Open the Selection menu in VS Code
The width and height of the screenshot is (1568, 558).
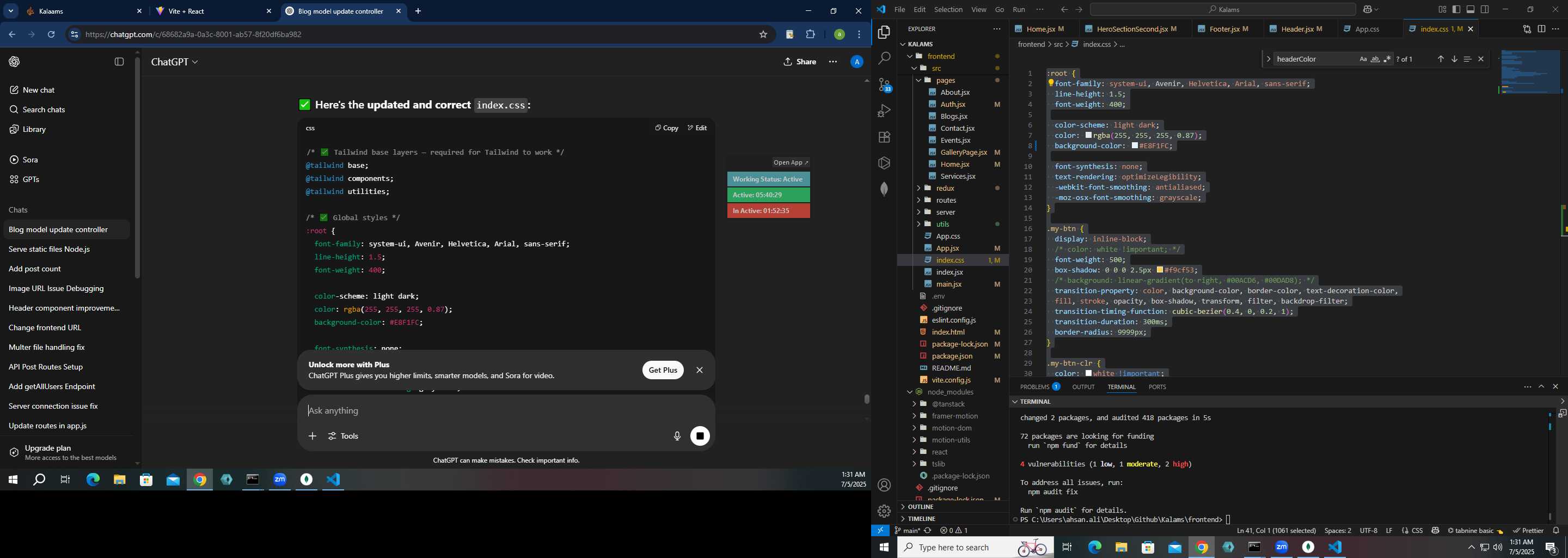[948, 10]
